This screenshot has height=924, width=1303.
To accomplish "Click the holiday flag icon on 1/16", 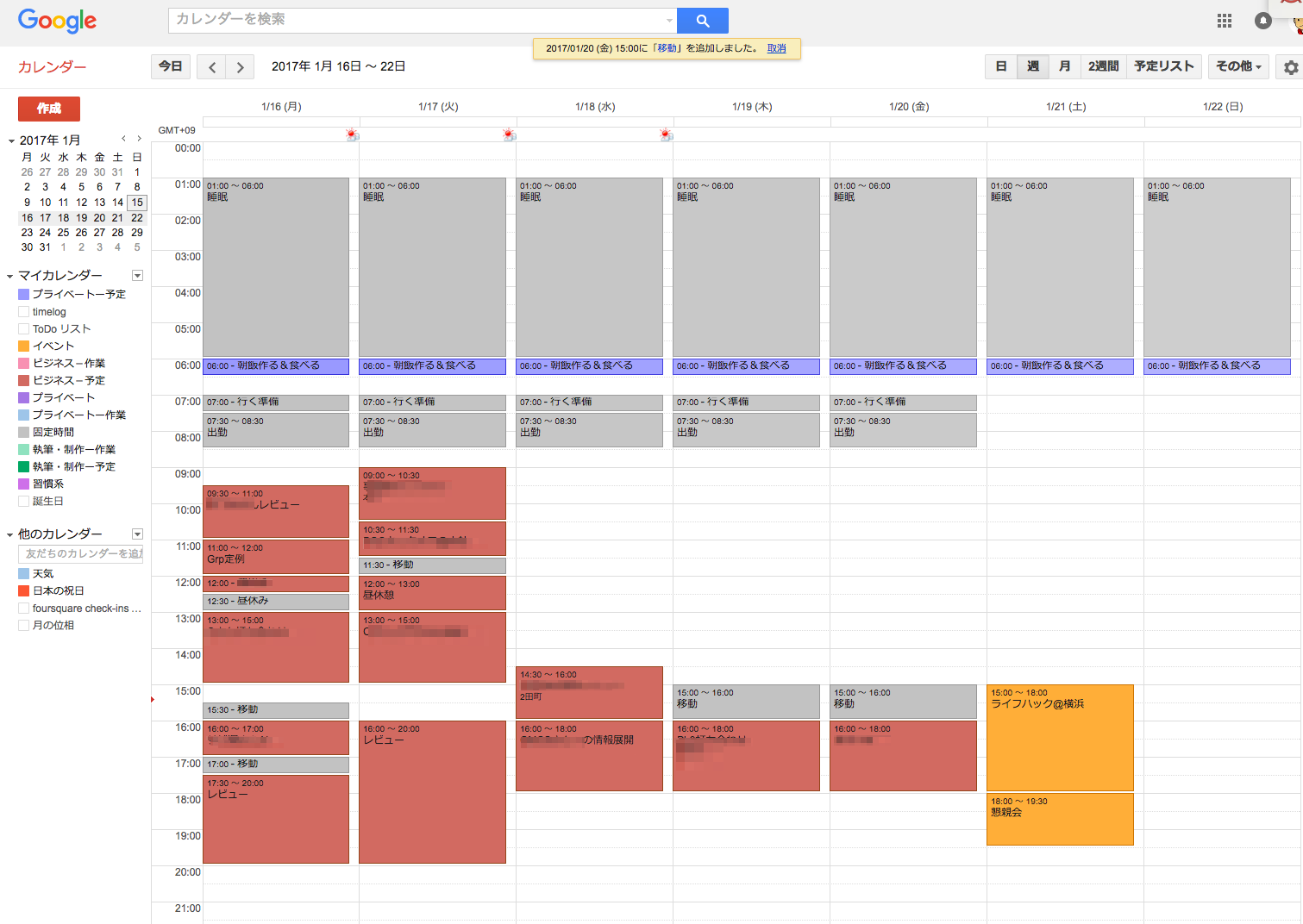I will (x=351, y=134).
